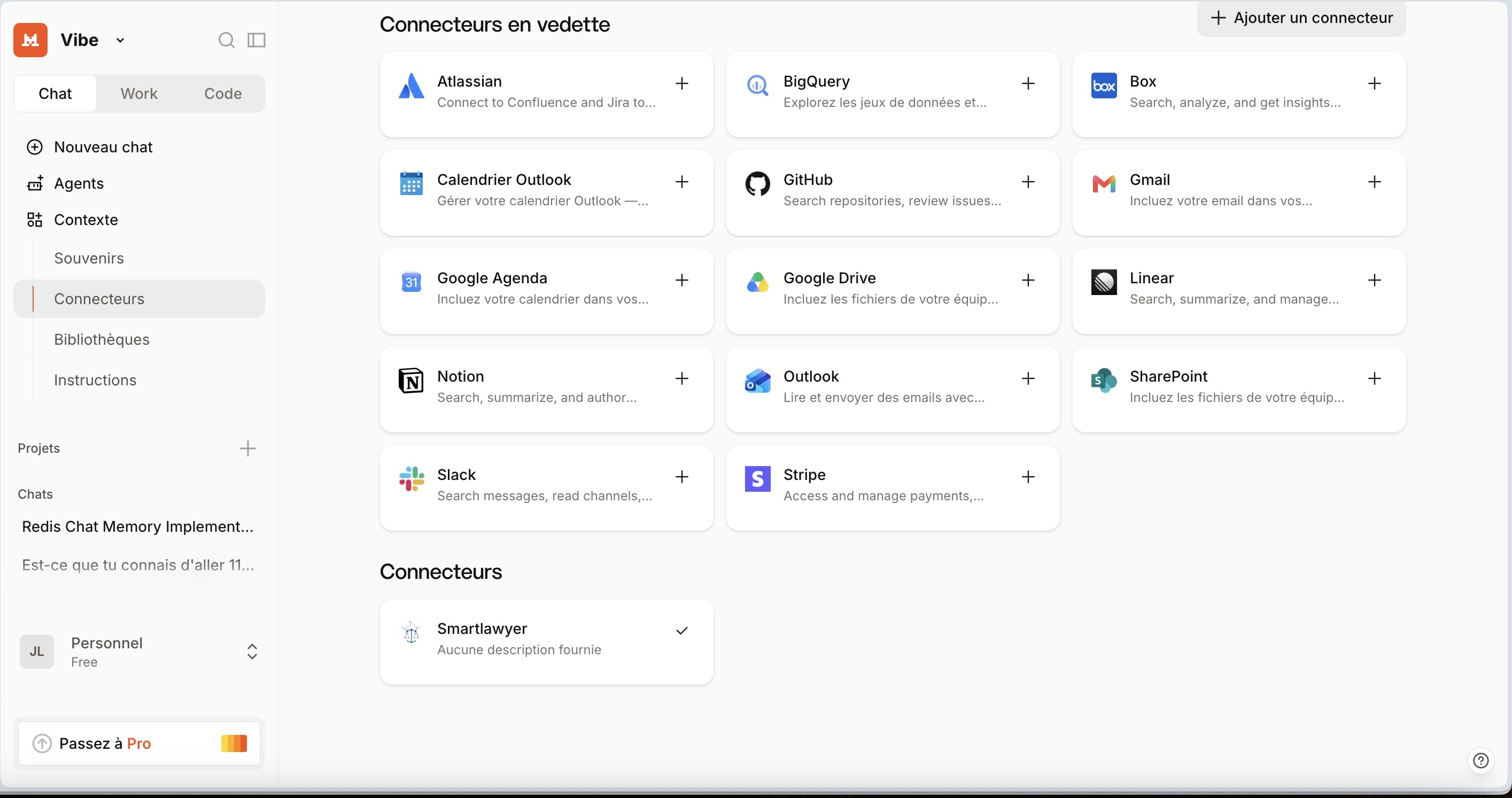Select Bibliothèques in the sidebar
Viewport: 1512px width, 798px height.
pyautogui.click(x=102, y=339)
